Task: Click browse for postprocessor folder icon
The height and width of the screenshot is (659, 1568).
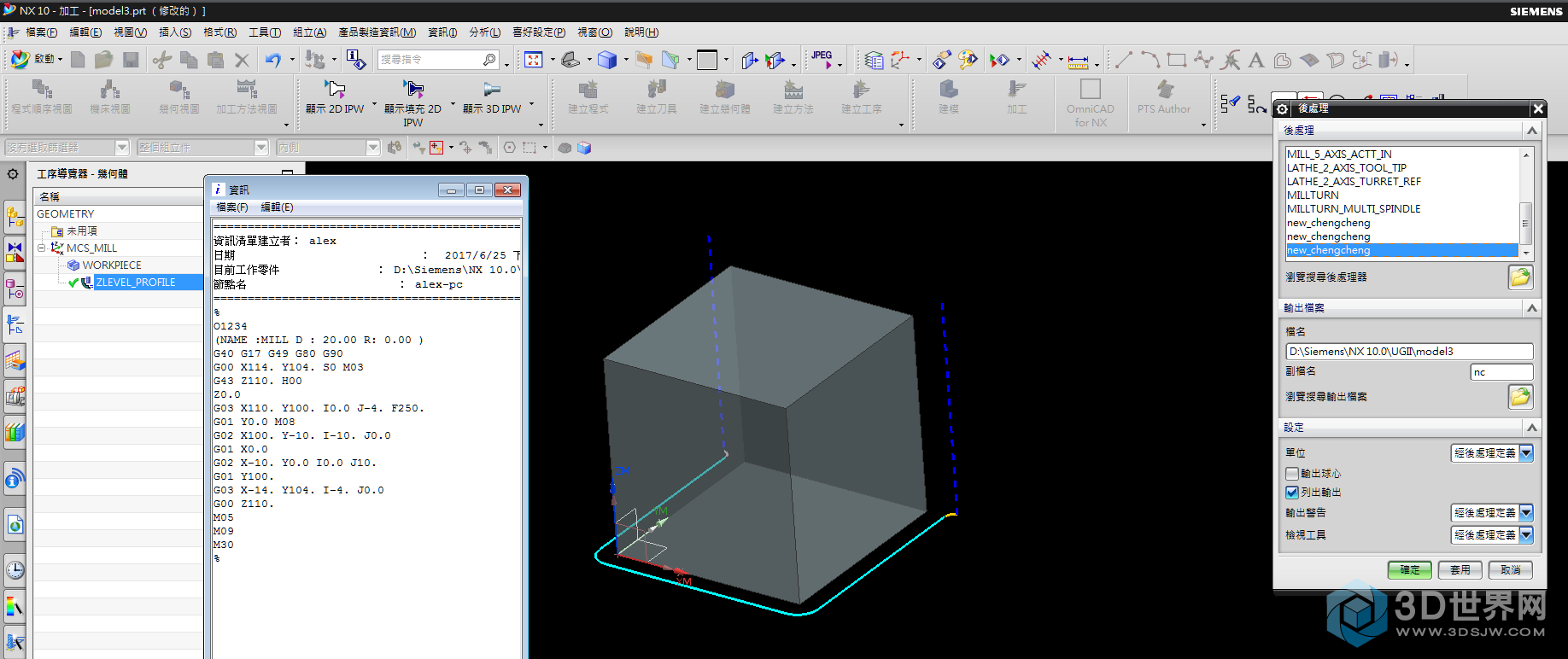Action: pos(1520,277)
